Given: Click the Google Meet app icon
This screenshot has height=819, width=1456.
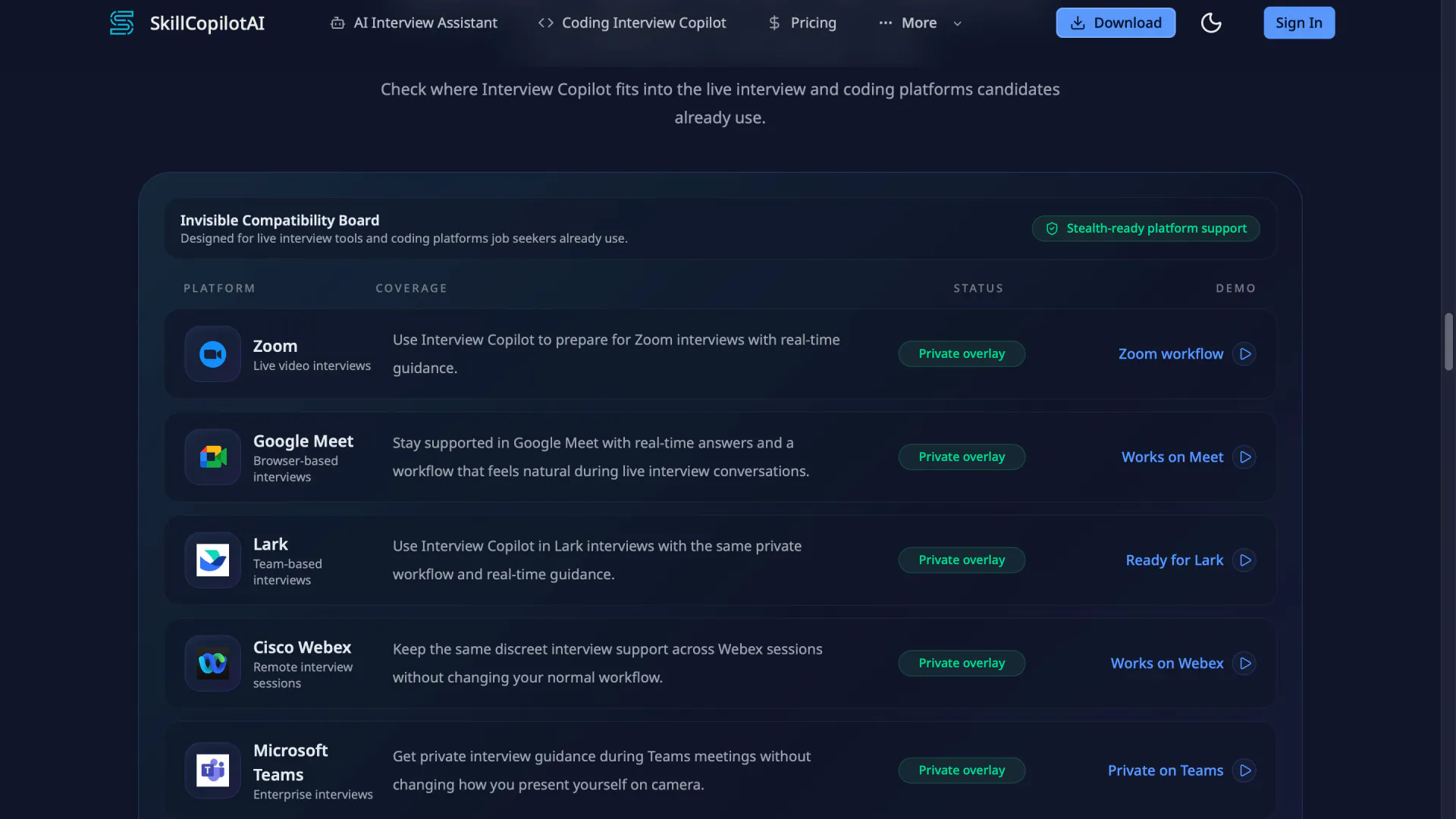Looking at the screenshot, I should coord(212,457).
